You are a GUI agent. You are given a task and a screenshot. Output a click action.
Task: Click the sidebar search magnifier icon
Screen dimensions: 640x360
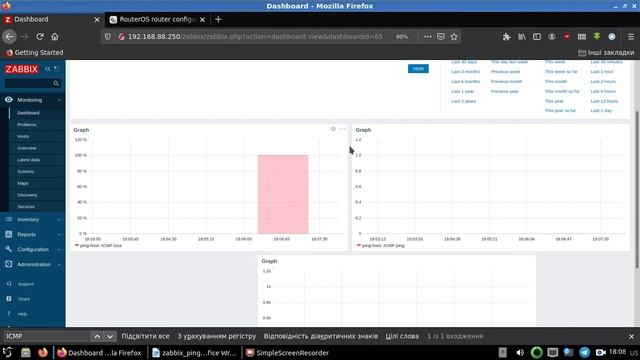pos(56,83)
